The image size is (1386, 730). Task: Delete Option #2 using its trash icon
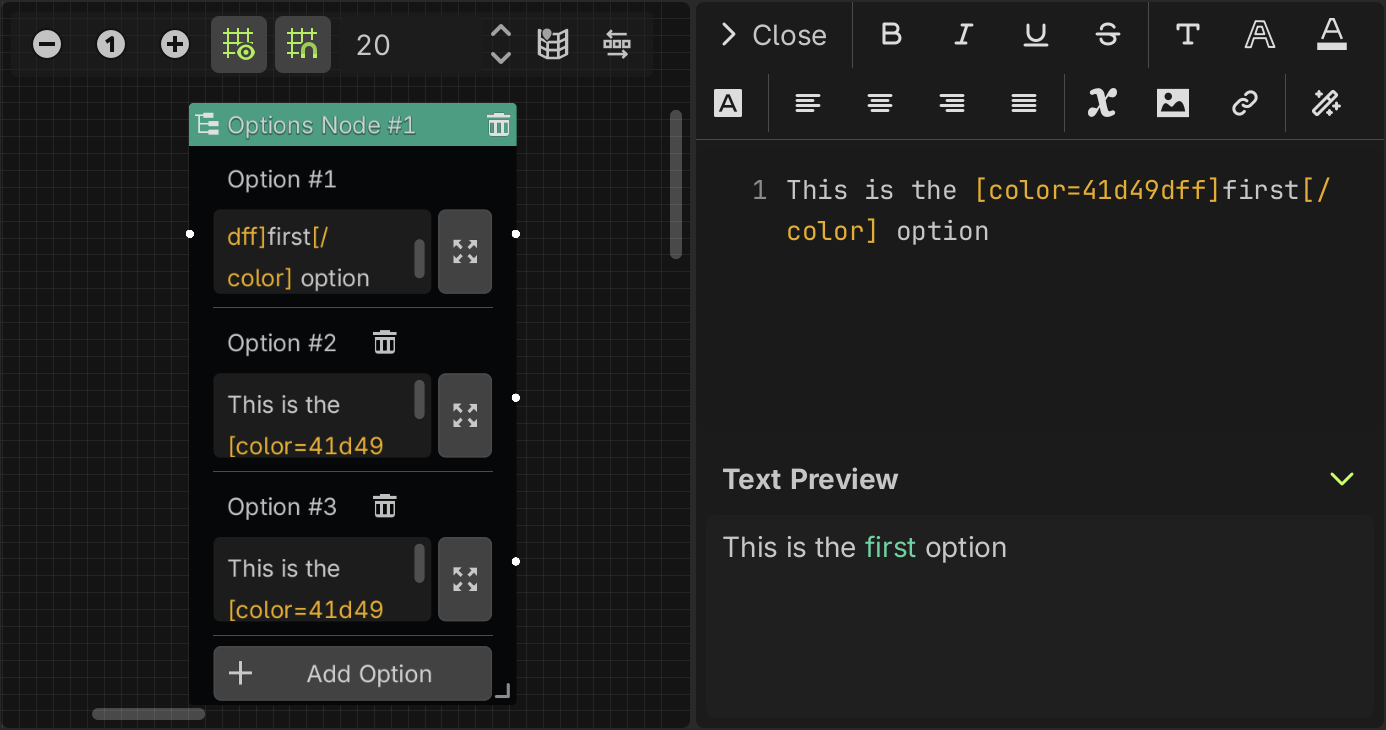384,342
